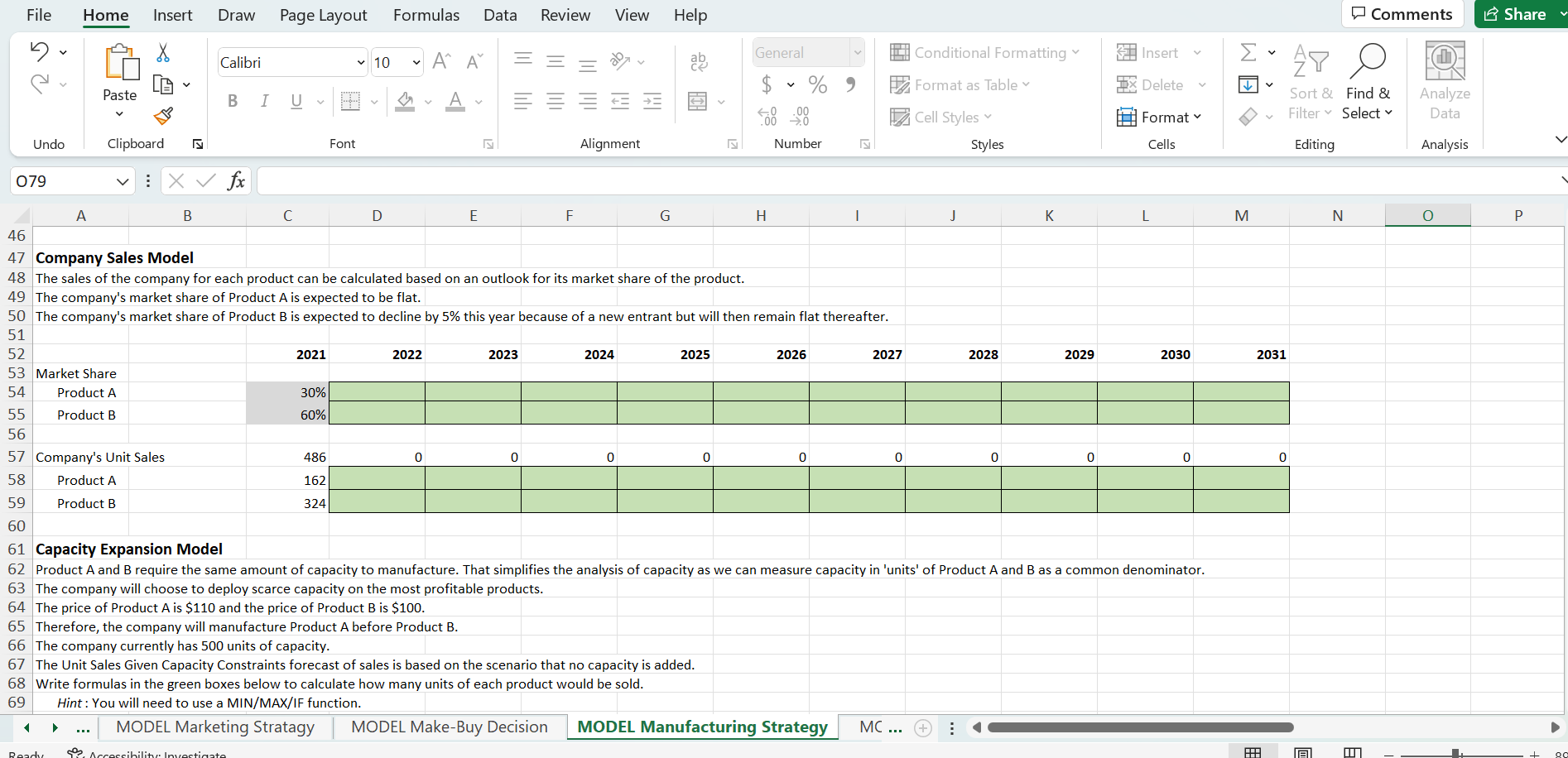Click the AutoSum sigma icon
1568x758 pixels.
[1248, 53]
